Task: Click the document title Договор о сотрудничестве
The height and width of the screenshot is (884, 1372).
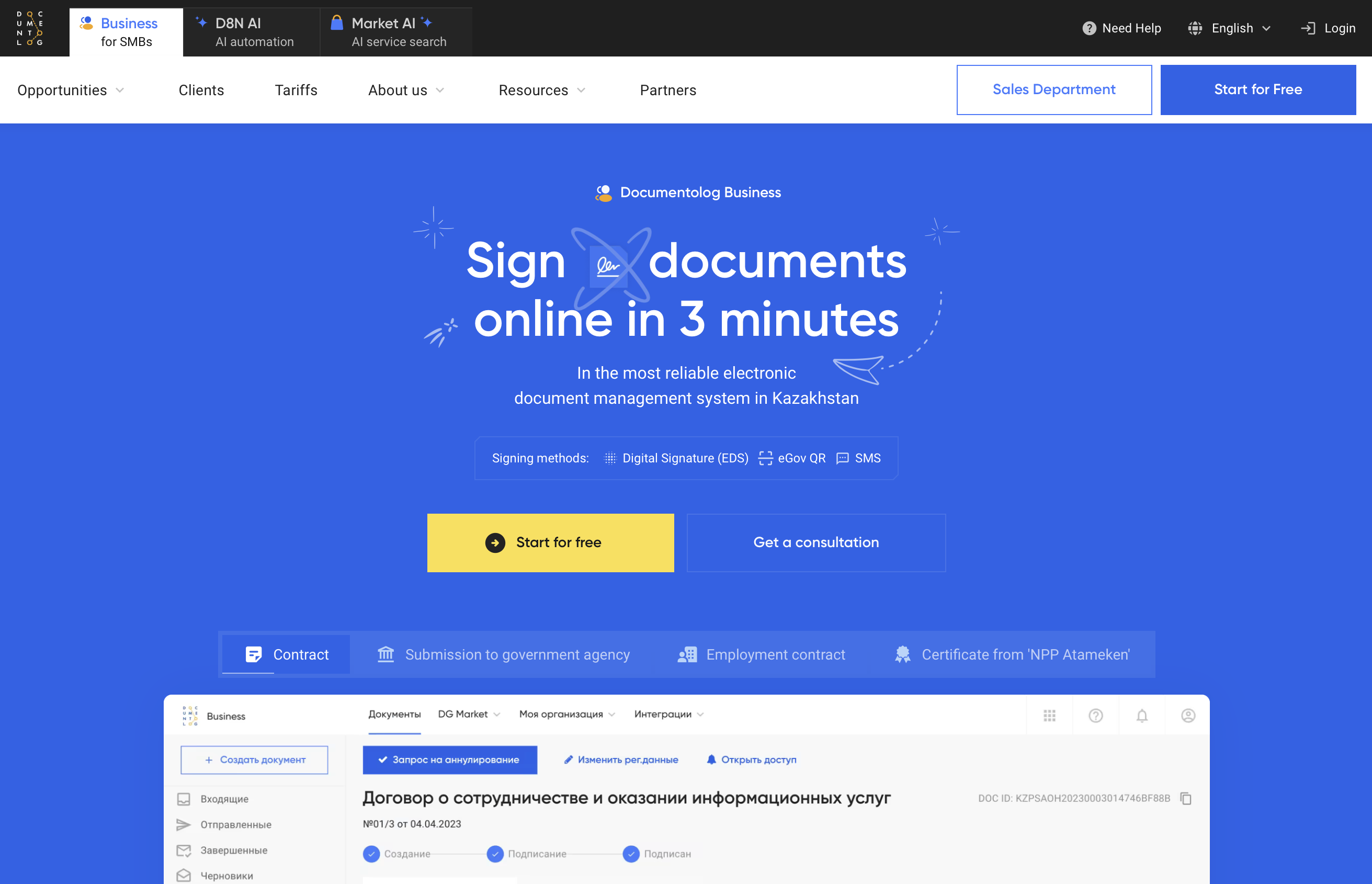Action: pos(626,797)
